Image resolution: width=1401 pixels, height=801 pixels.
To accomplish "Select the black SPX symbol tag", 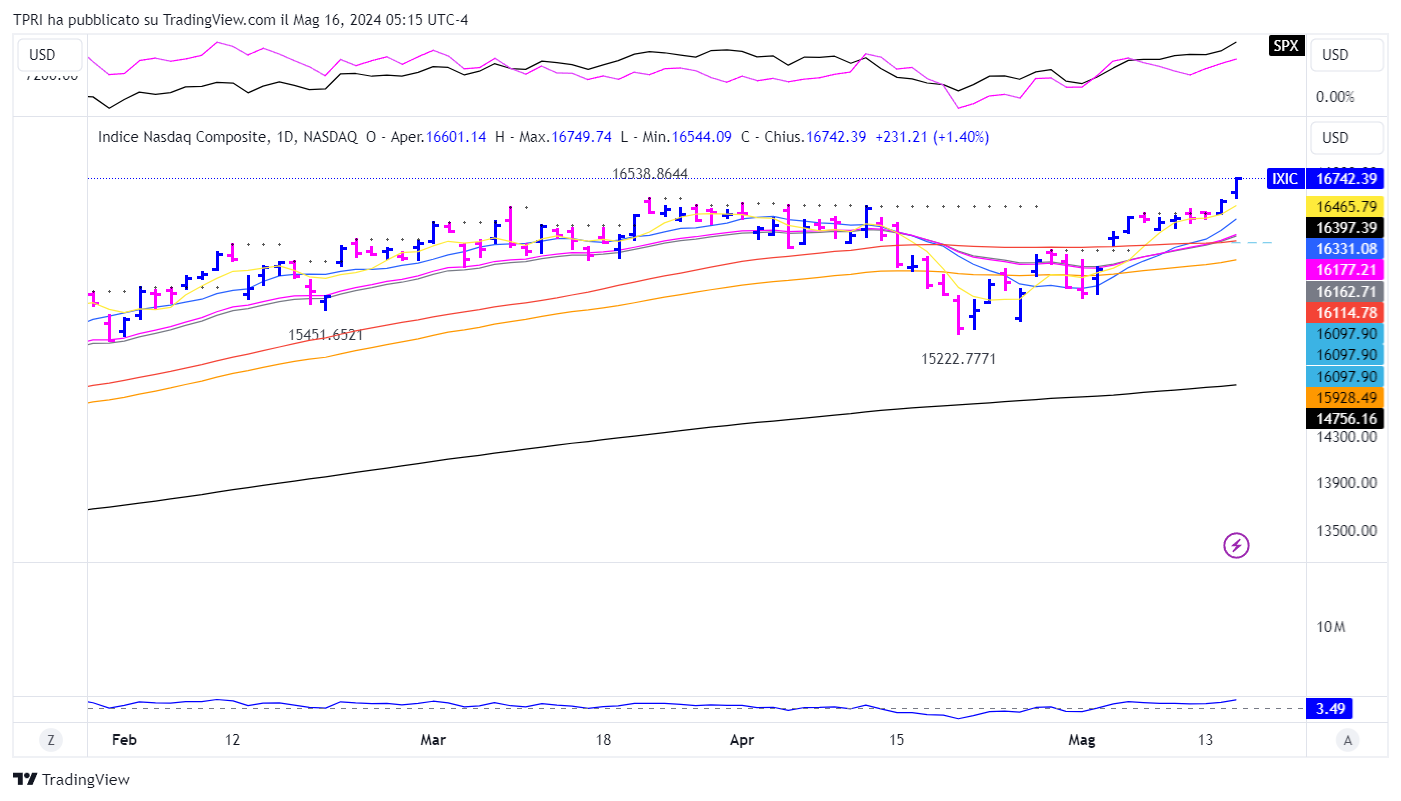I will point(1286,45).
